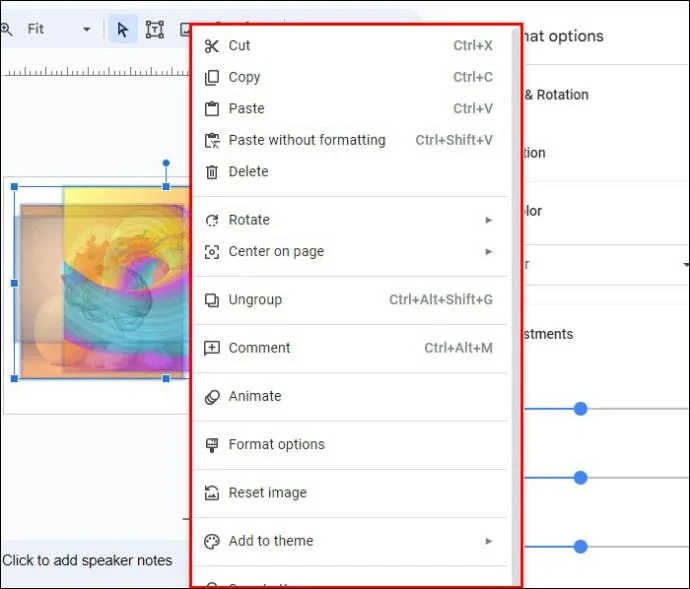Image resolution: width=690 pixels, height=589 pixels.
Task: Click the Delete trash icon
Action: [212, 172]
